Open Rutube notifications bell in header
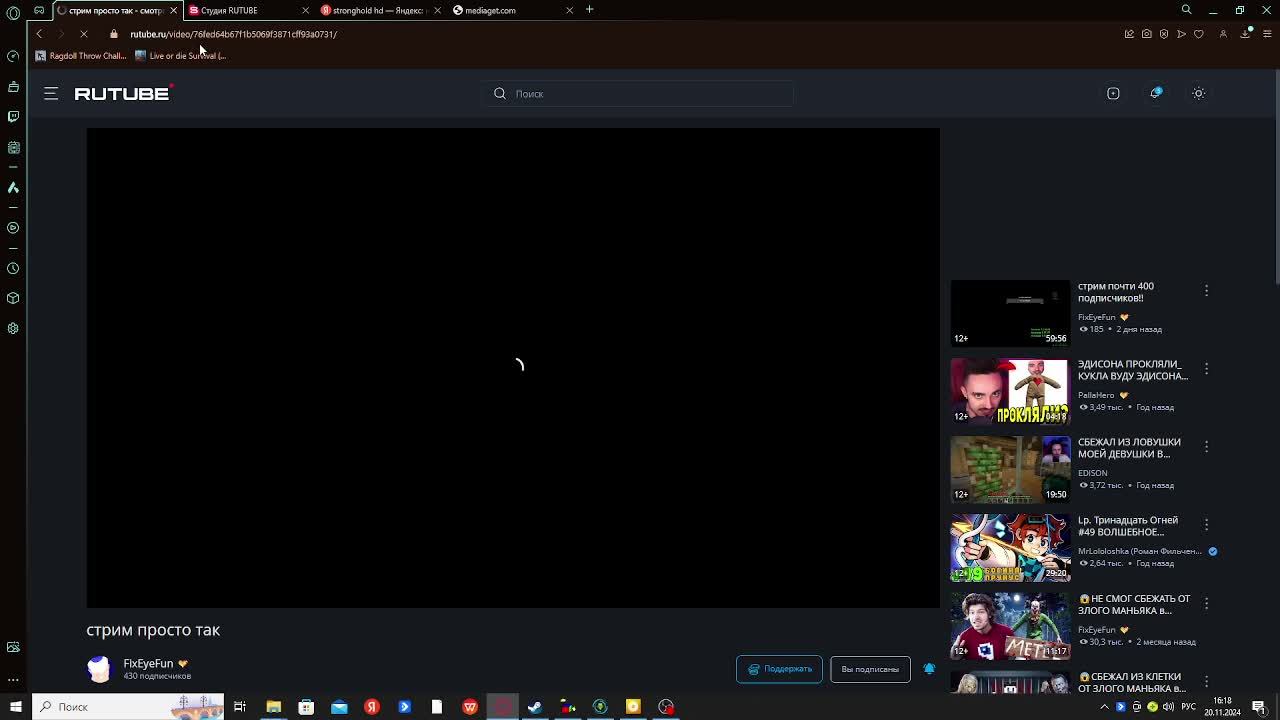The height and width of the screenshot is (720, 1280). tap(1156, 93)
